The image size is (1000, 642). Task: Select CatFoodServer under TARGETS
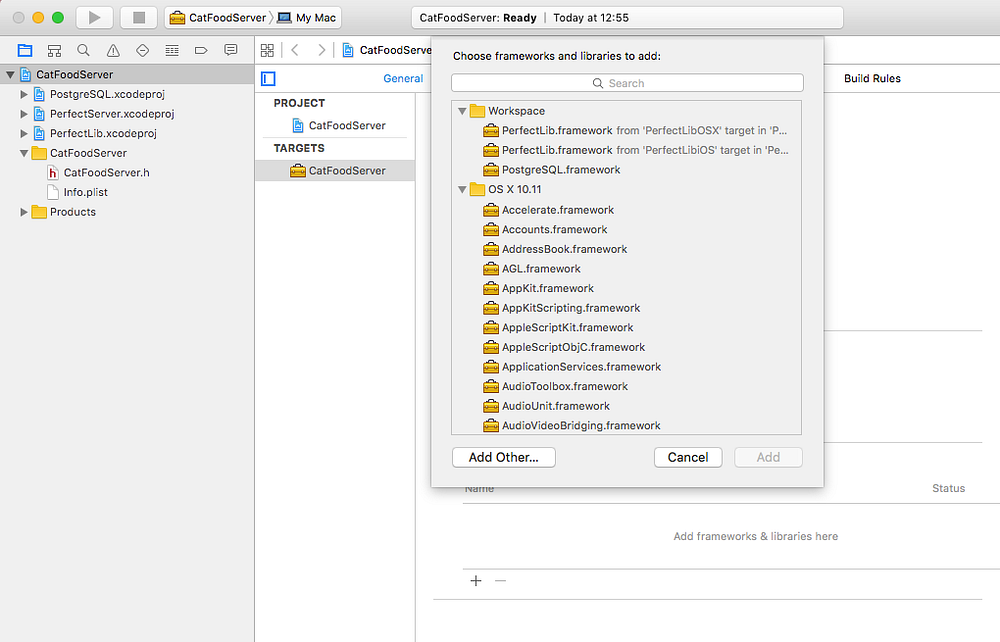point(337,171)
